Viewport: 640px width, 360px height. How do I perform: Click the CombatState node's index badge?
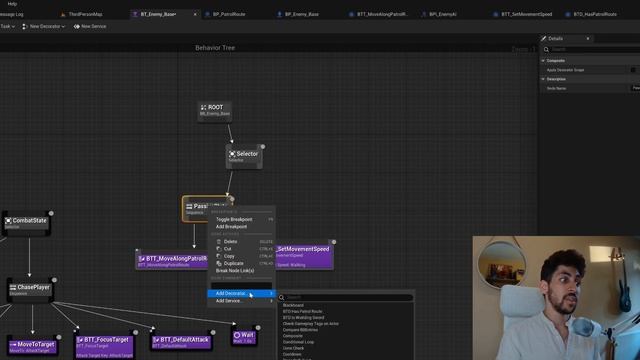[51, 213]
